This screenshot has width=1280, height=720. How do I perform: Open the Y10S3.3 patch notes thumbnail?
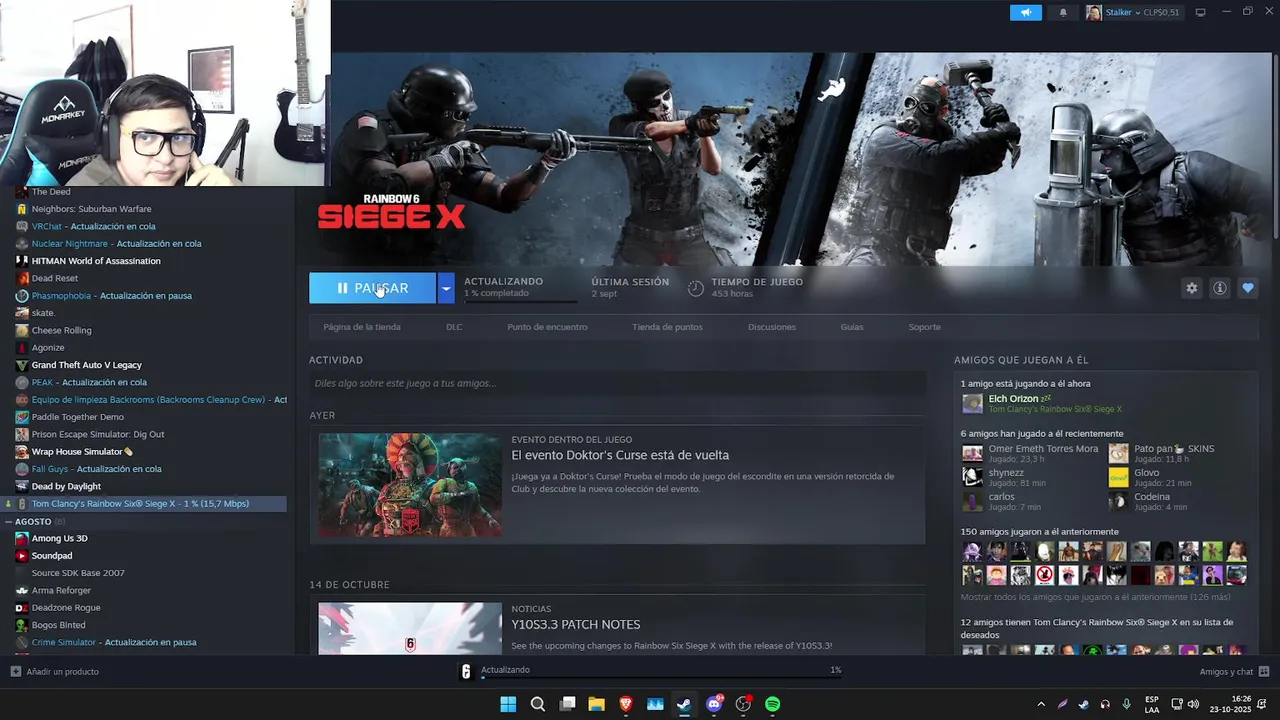tap(410, 628)
